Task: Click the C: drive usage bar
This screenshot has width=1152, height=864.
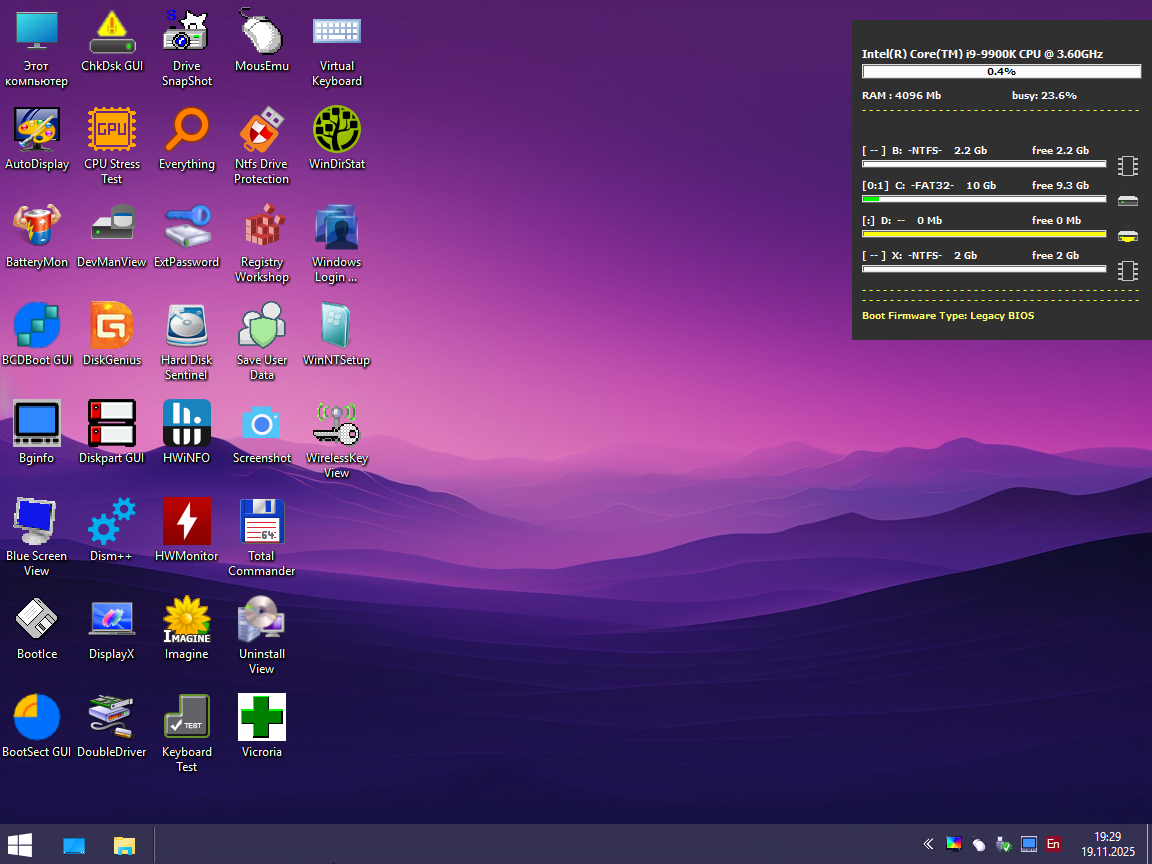Action: click(x=984, y=199)
